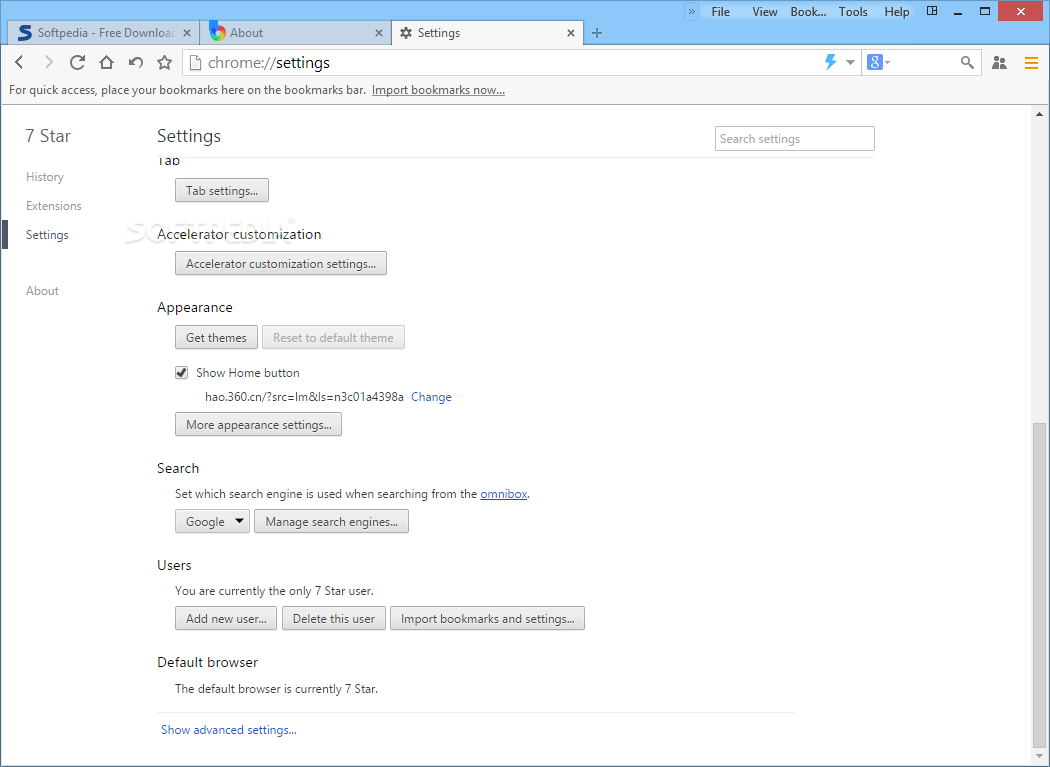Open the View menu
The image size is (1050, 767).
point(765,11)
